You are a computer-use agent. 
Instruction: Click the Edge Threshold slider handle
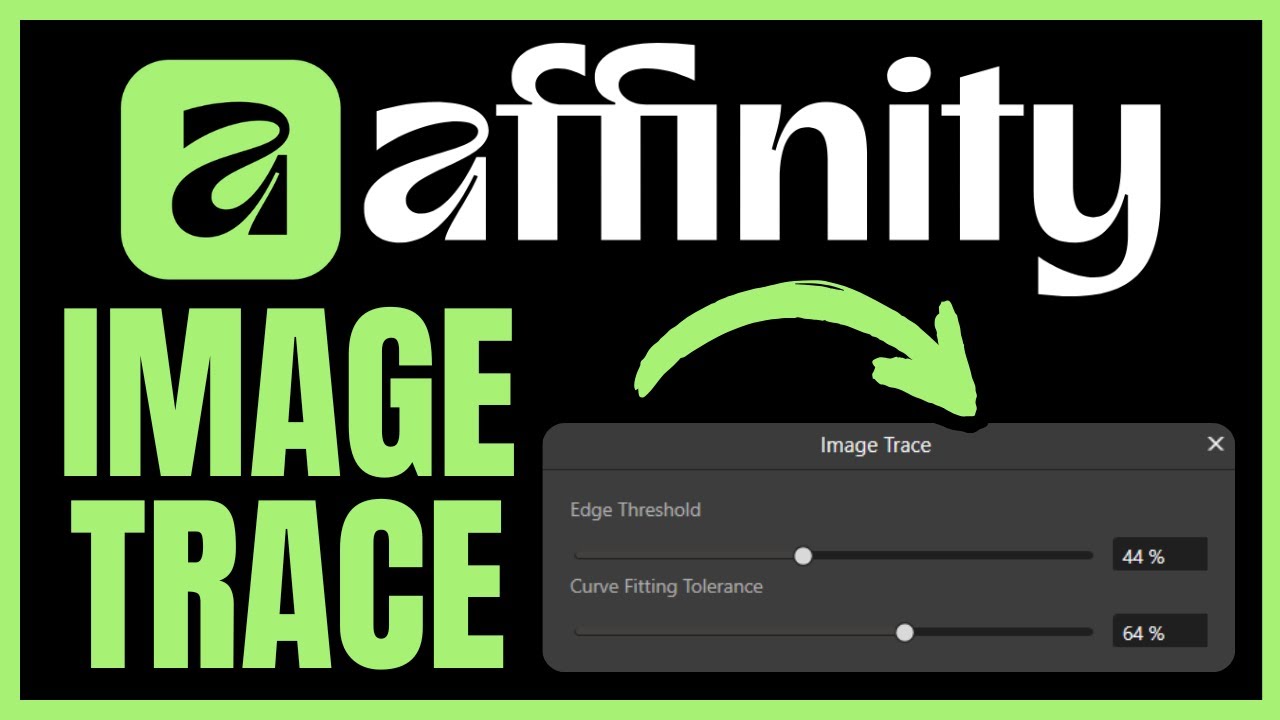click(803, 556)
